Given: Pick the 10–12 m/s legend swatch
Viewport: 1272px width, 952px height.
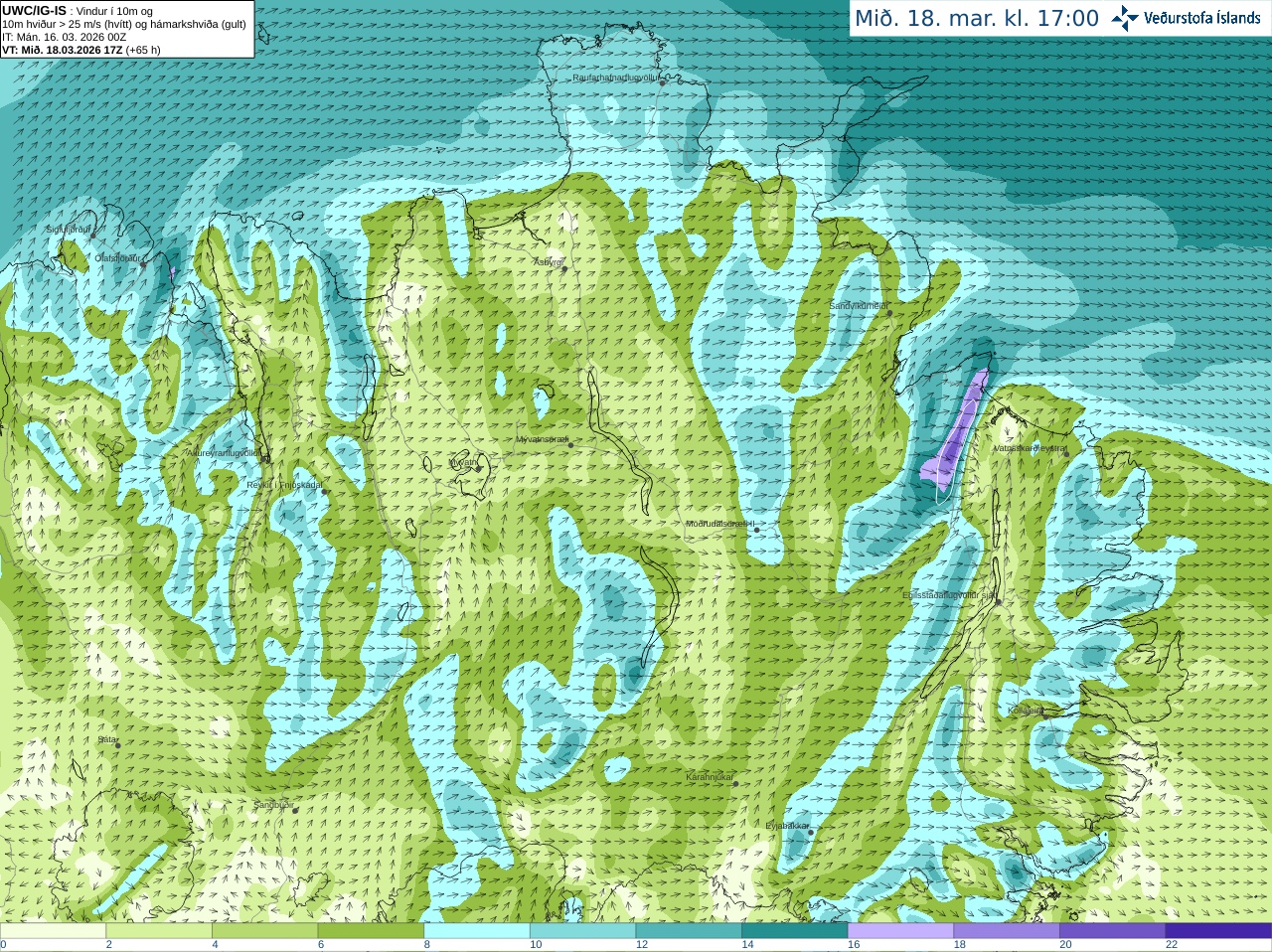Looking at the screenshot, I should [x=582, y=931].
